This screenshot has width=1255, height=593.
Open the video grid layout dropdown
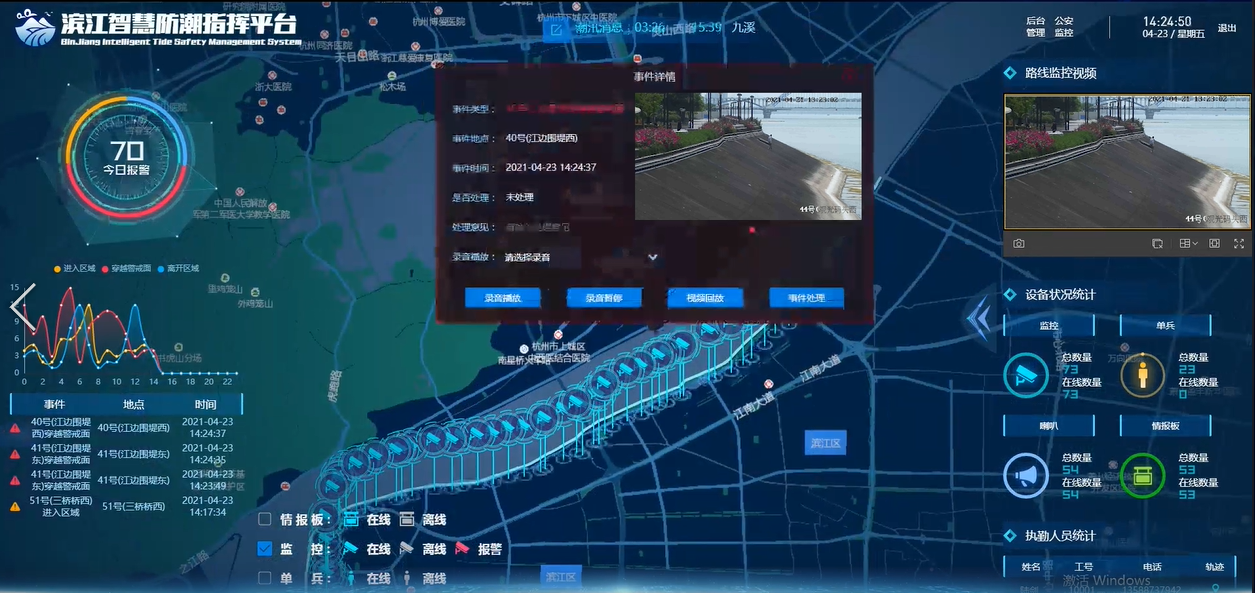[1188, 243]
